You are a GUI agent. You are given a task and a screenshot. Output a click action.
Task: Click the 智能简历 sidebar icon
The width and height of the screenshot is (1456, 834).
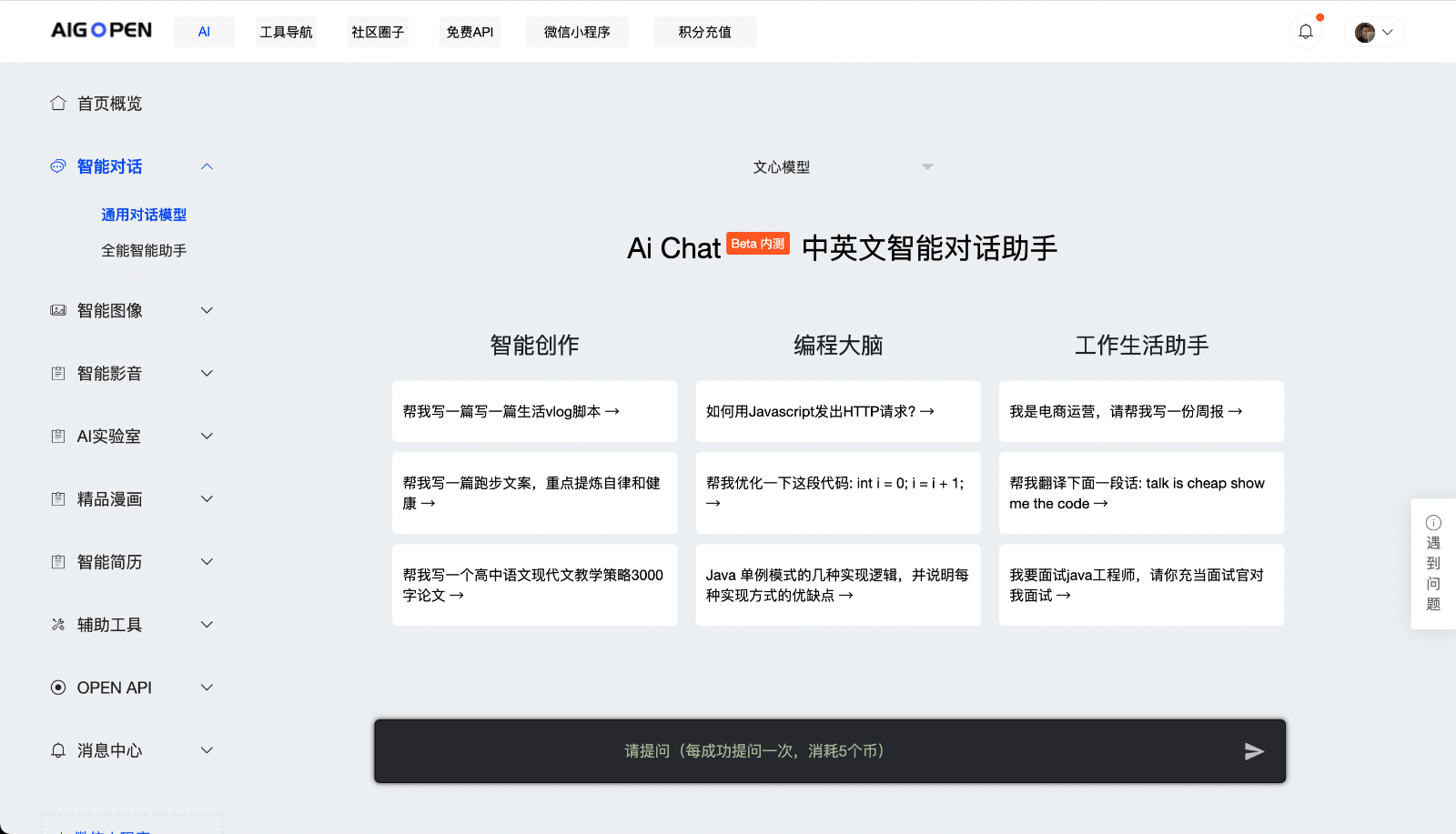pyautogui.click(x=58, y=562)
